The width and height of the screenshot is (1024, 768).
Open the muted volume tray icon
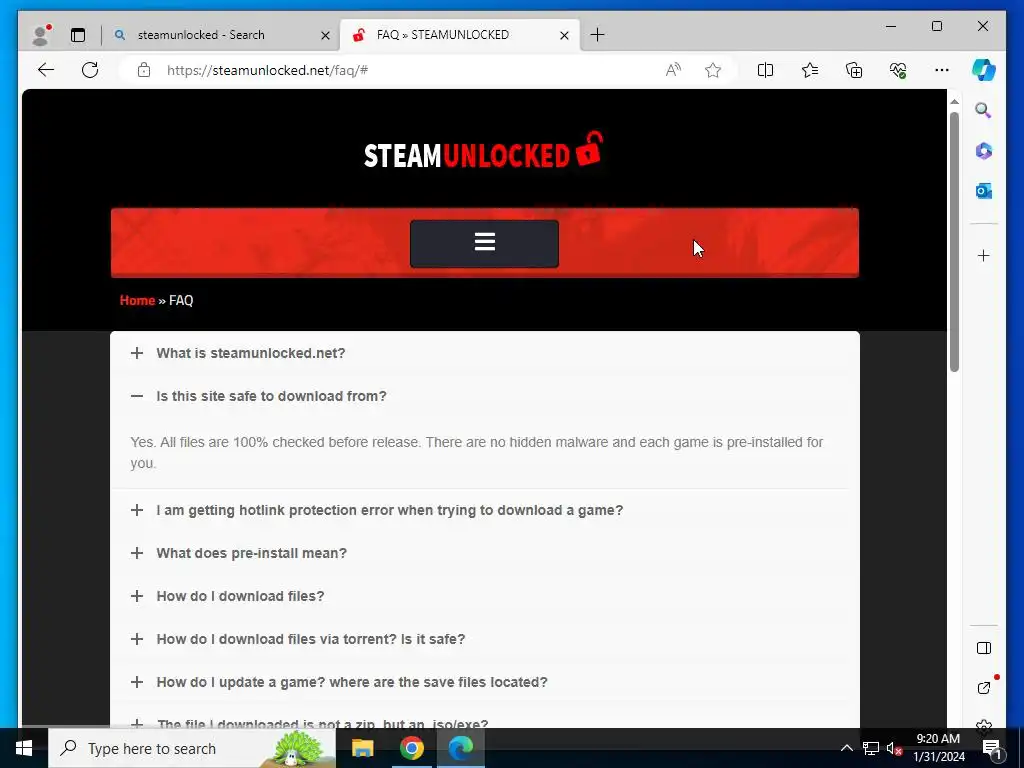tap(894, 748)
